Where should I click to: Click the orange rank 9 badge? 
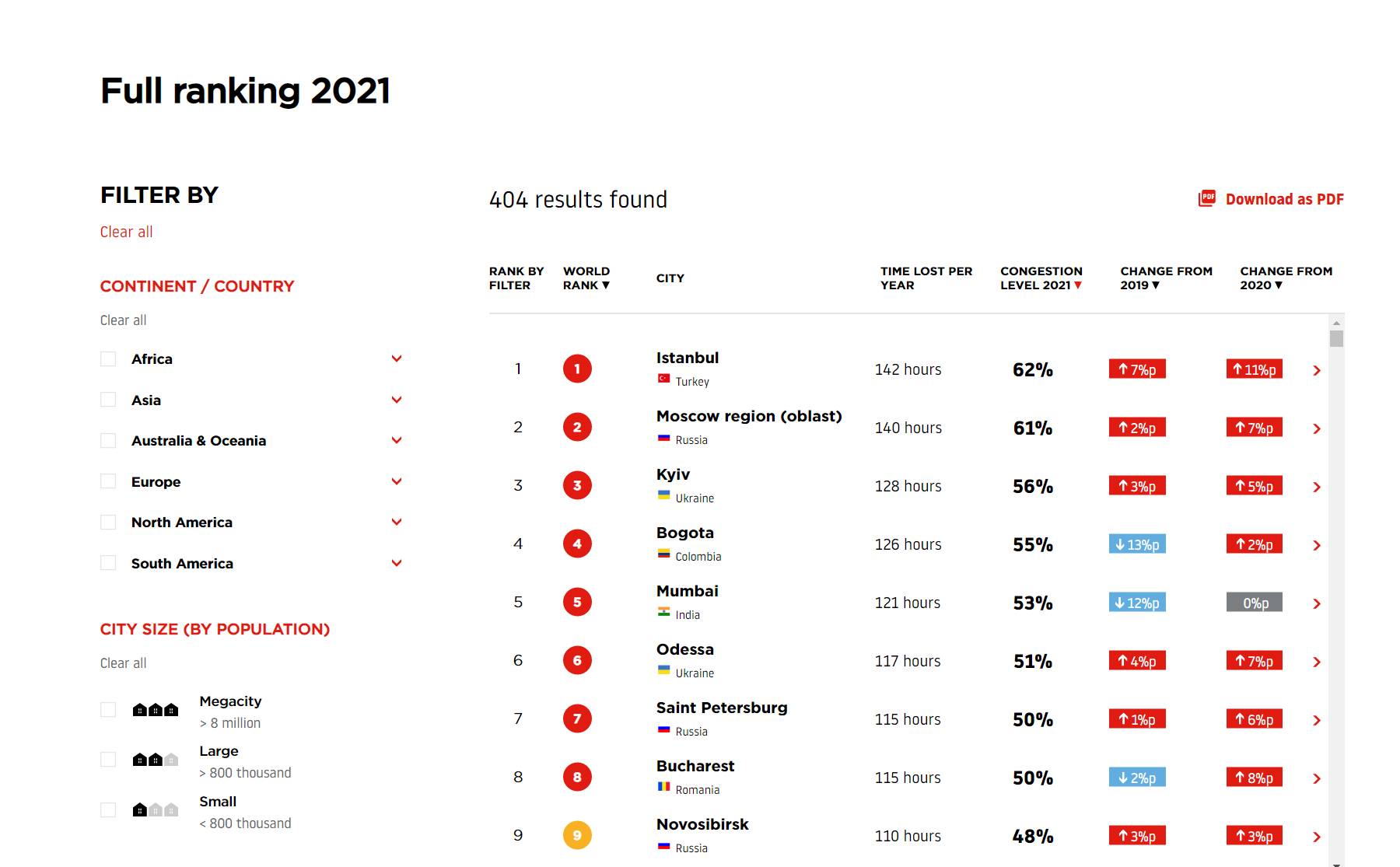pyautogui.click(x=577, y=835)
